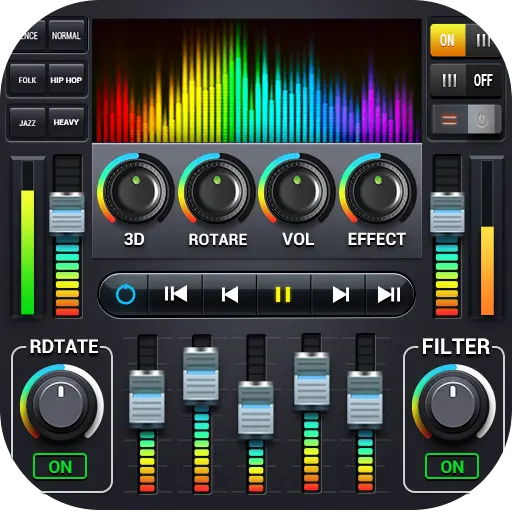Click the next track icon
This screenshot has height=512, width=512.
tap(341, 294)
